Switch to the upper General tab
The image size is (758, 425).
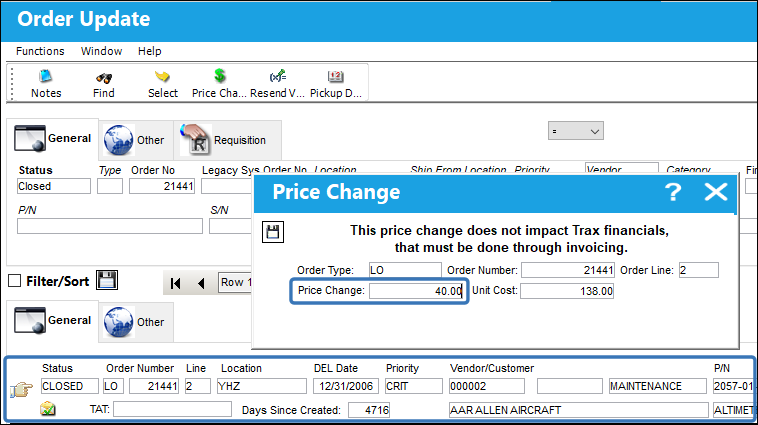pyautogui.click(x=53, y=139)
